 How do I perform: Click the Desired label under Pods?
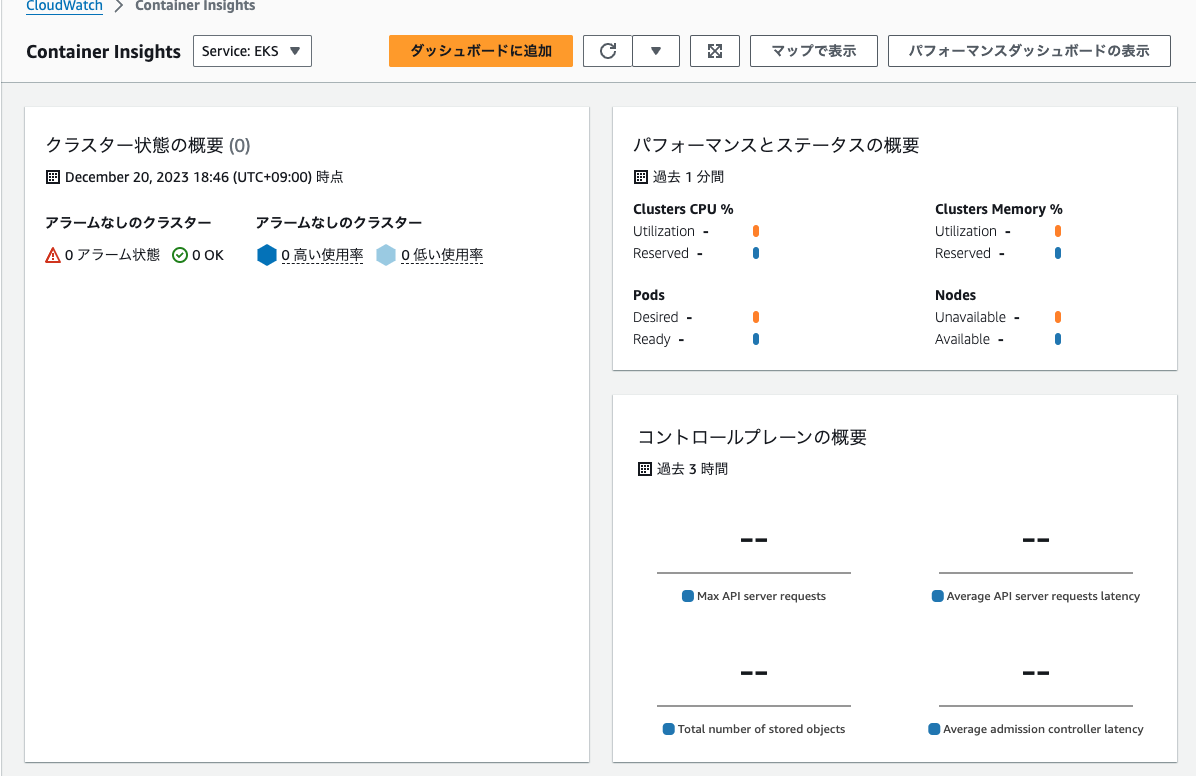(x=655, y=317)
